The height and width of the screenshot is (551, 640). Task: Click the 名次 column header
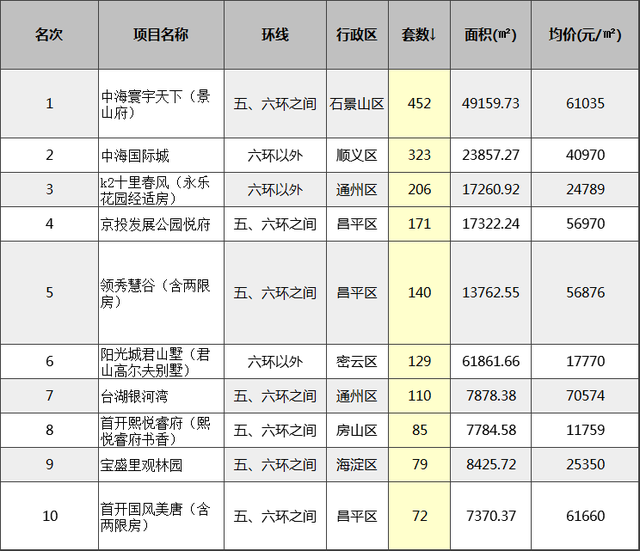(x=49, y=35)
